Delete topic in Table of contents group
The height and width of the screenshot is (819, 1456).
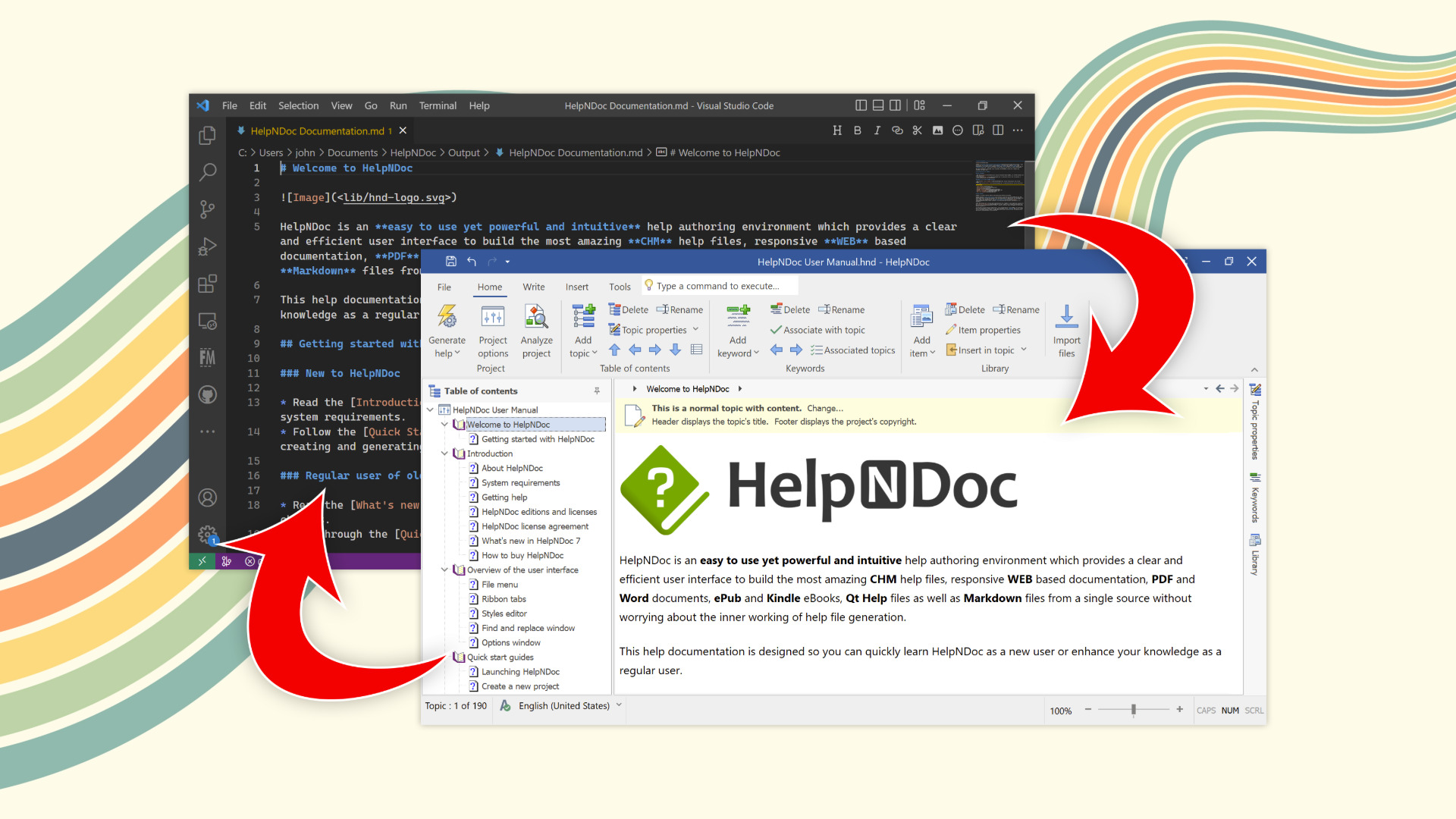point(629,309)
